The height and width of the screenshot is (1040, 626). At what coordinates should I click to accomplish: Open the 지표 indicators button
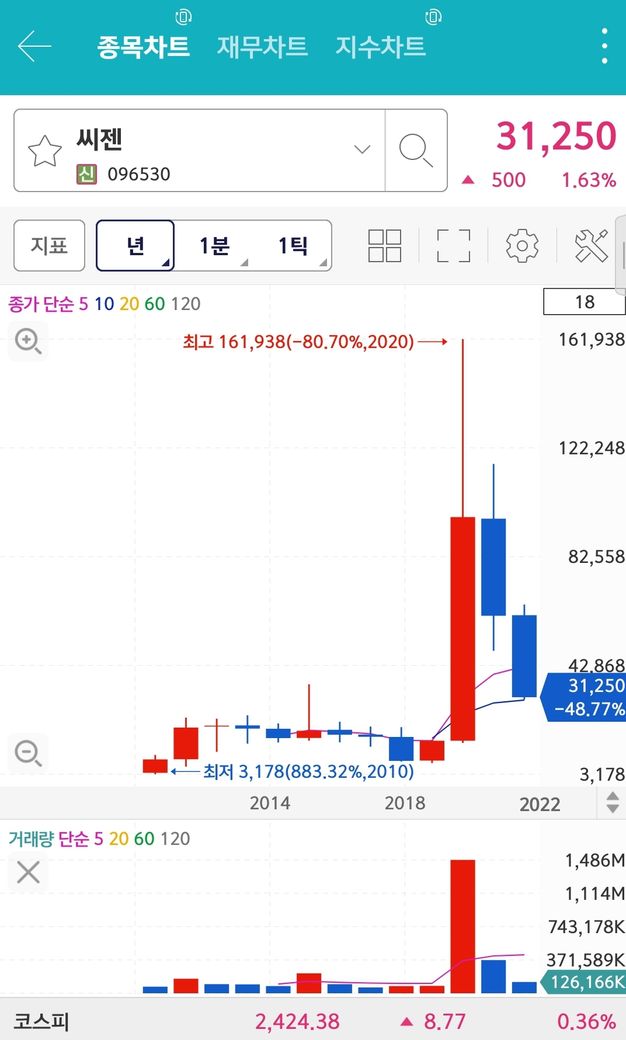pyautogui.click(x=49, y=245)
